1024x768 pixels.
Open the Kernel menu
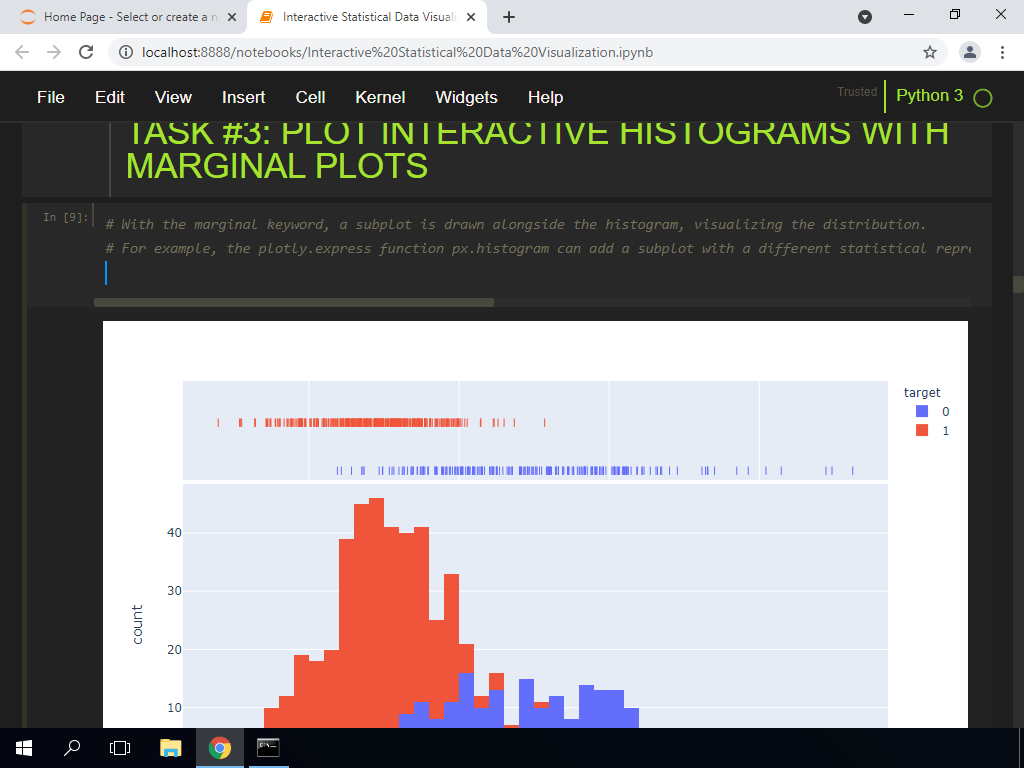[x=380, y=97]
